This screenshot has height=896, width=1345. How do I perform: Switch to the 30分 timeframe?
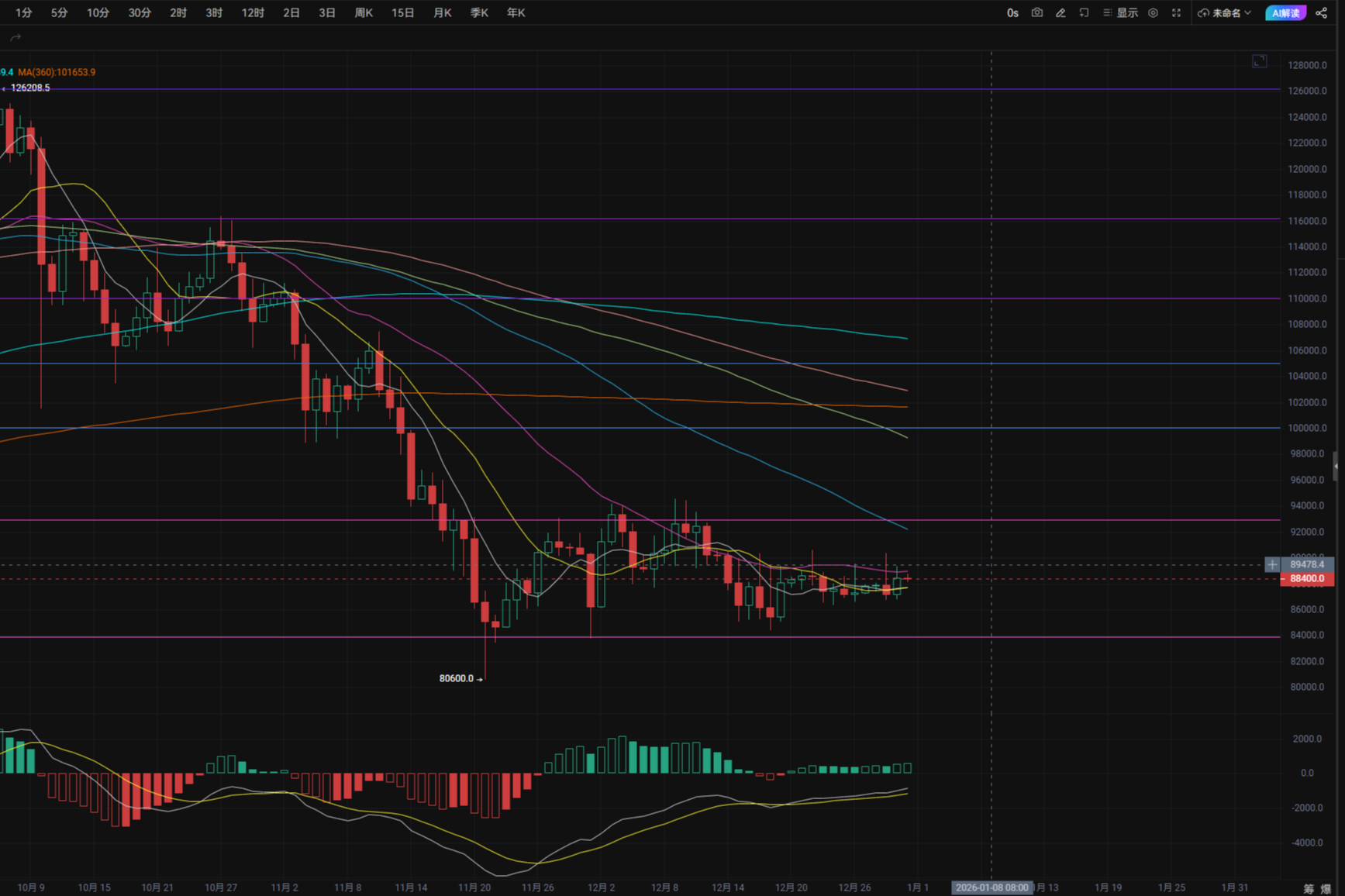(x=140, y=13)
